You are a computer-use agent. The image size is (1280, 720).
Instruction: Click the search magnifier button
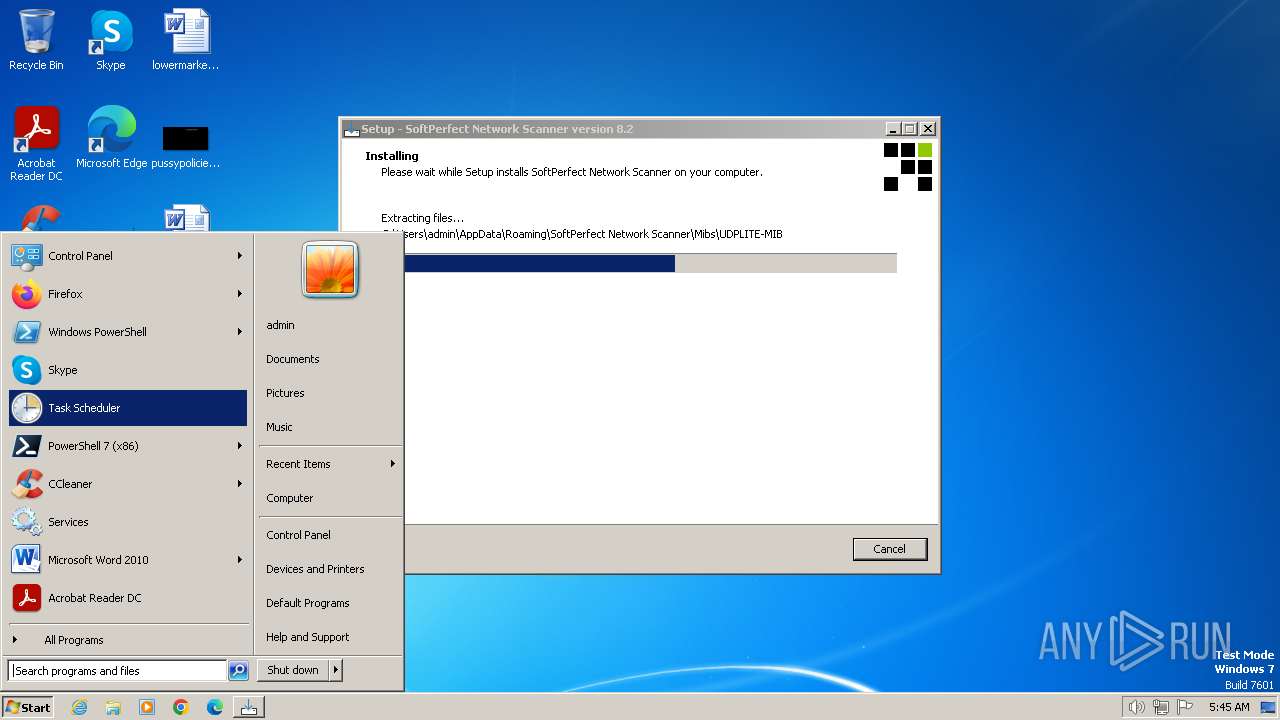(238, 671)
